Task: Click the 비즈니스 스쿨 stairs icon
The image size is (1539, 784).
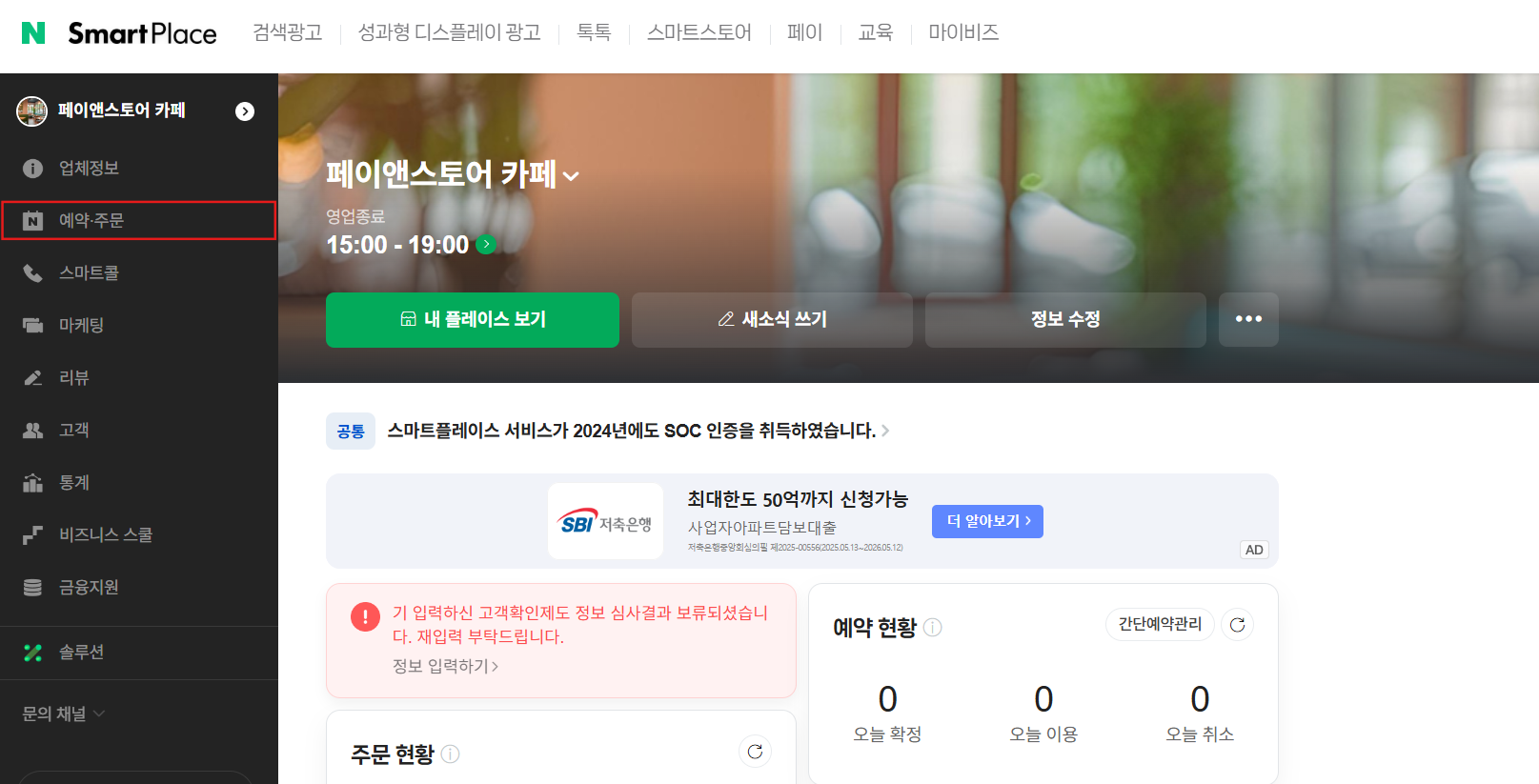Action: [32, 535]
